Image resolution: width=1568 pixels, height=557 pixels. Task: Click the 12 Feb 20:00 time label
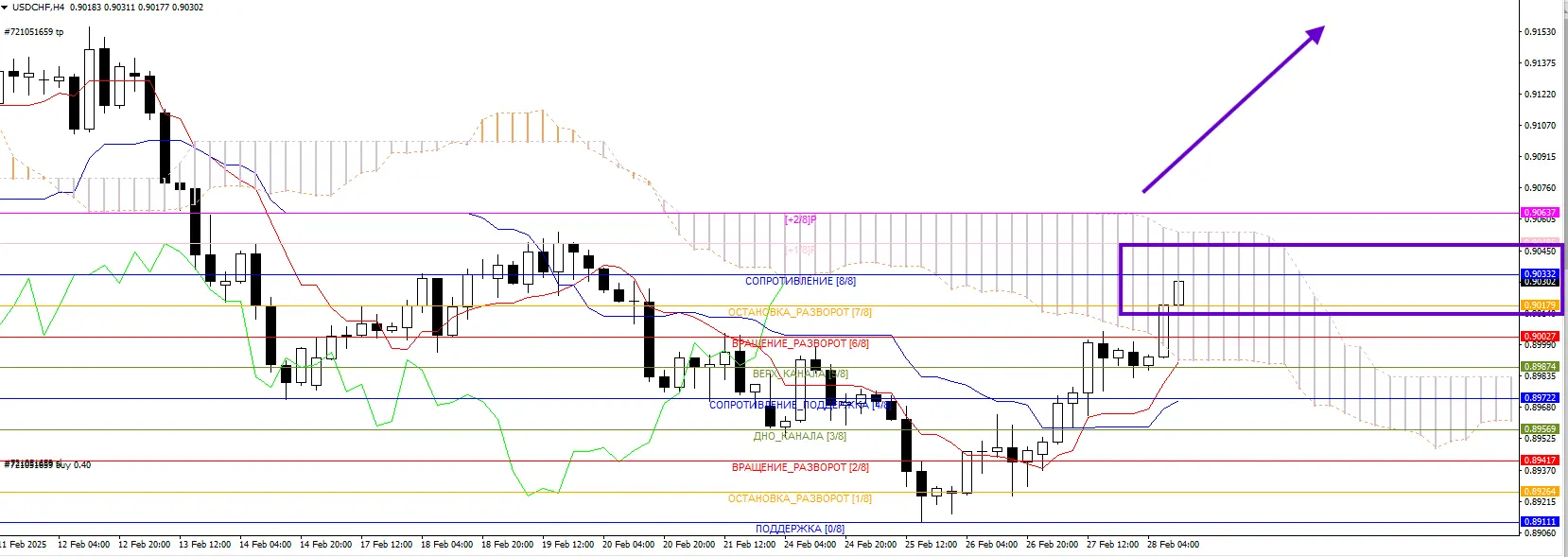(x=144, y=545)
